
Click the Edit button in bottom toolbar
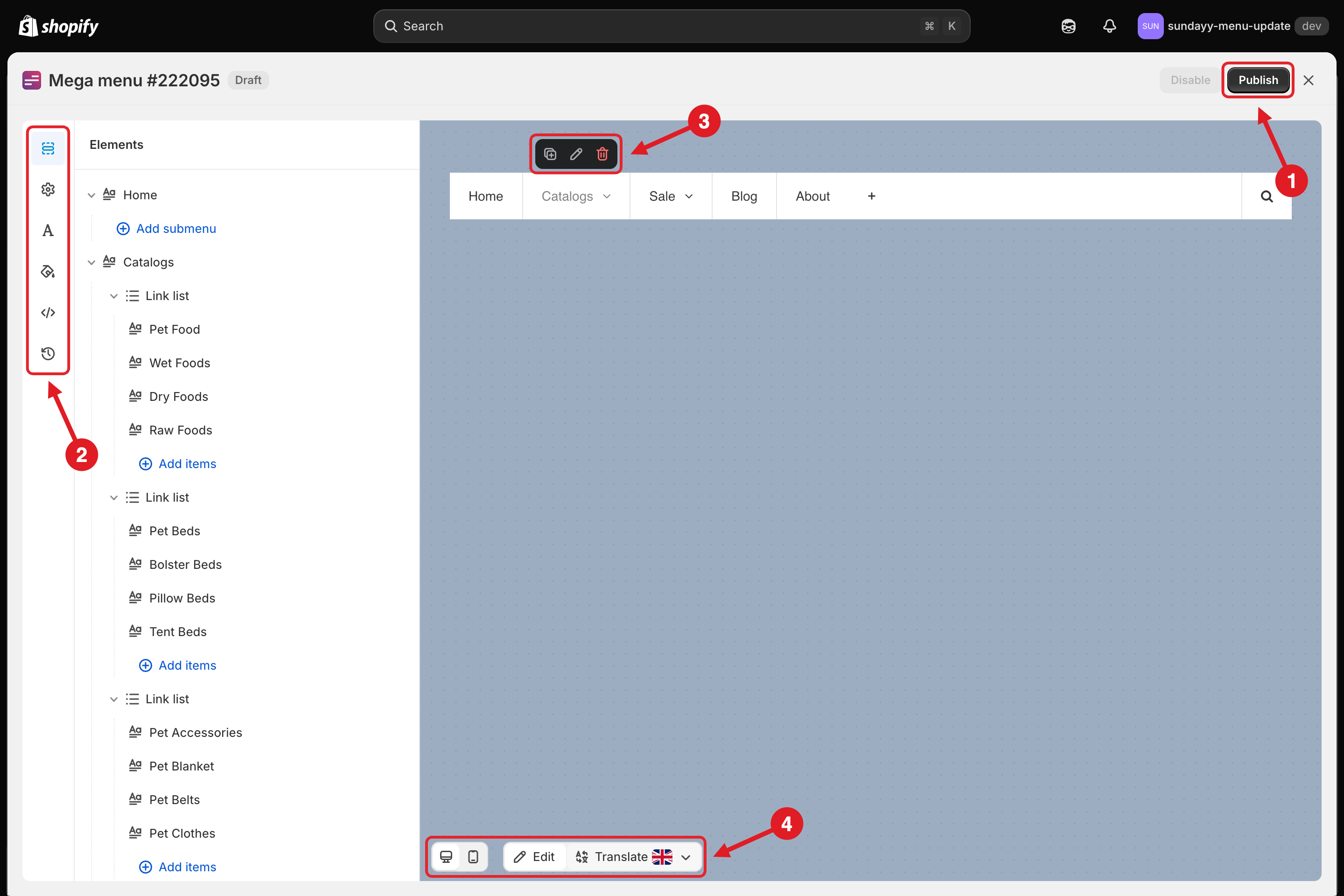click(x=534, y=857)
